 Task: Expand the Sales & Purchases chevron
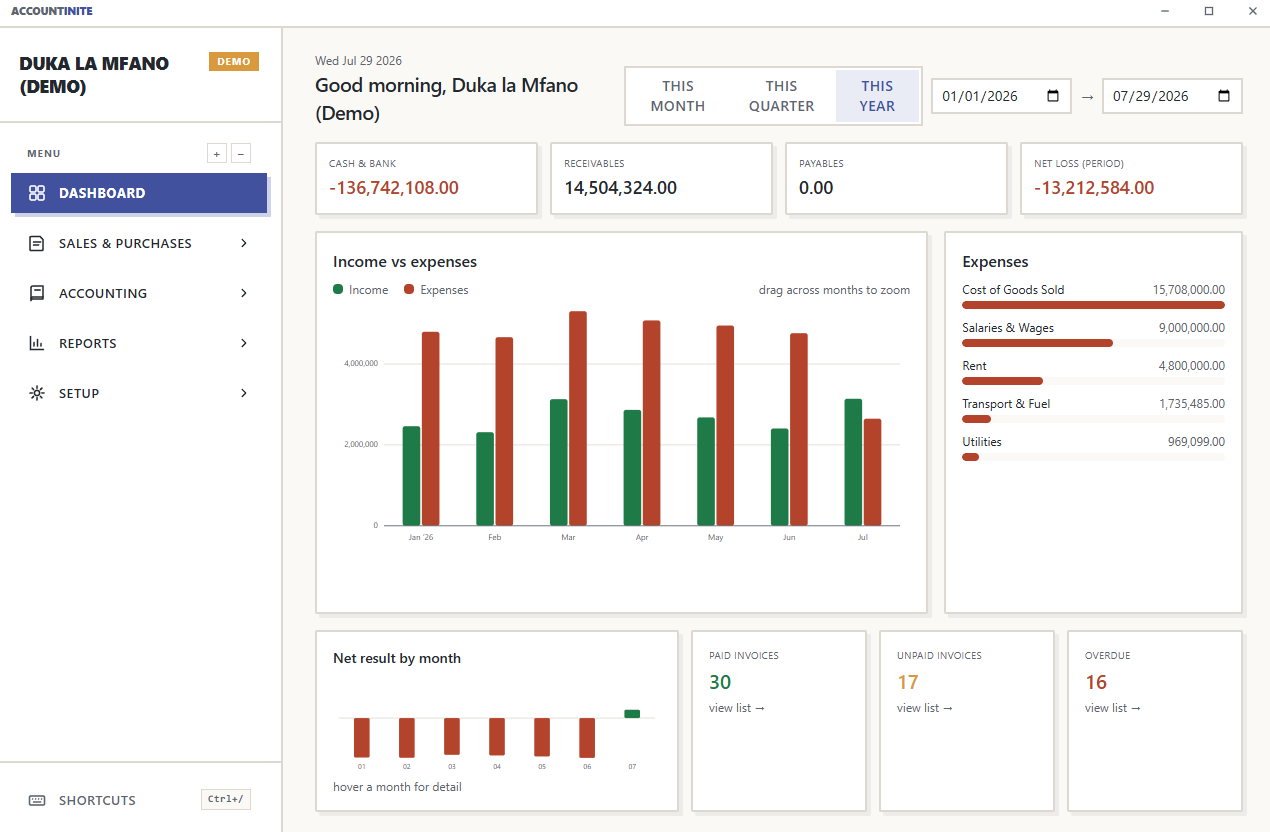244,243
